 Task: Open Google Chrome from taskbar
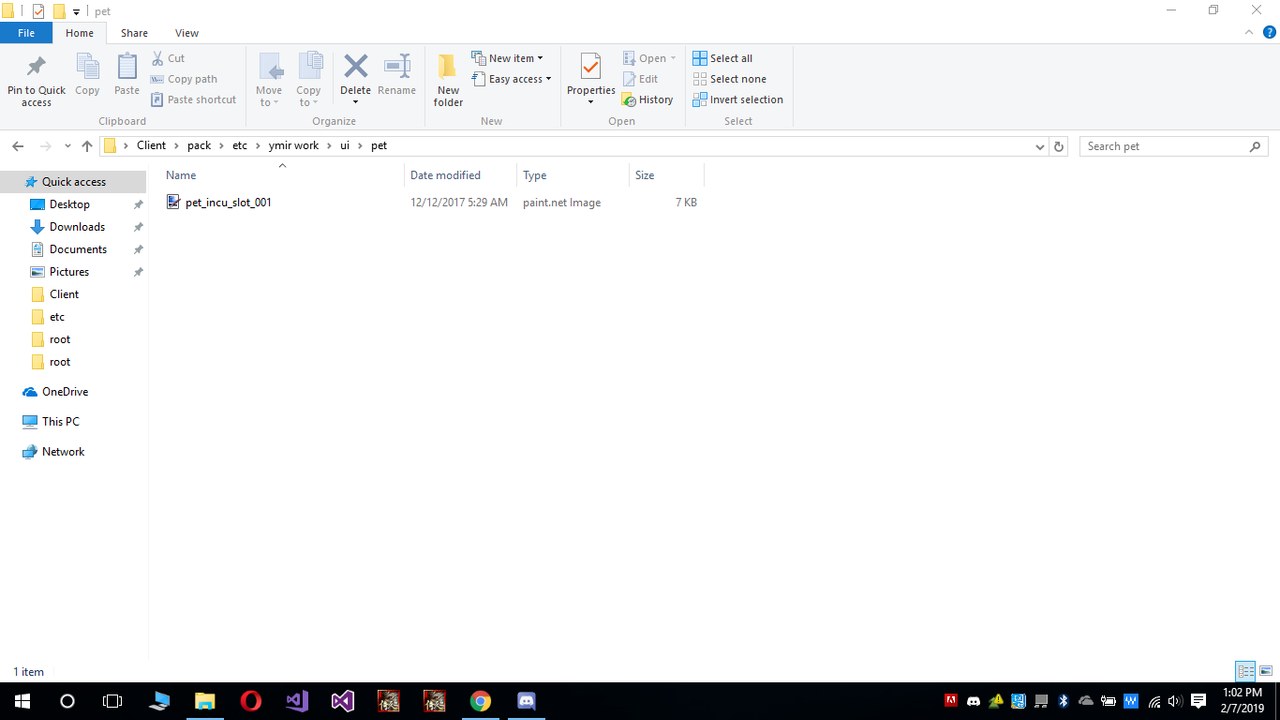click(x=481, y=701)
